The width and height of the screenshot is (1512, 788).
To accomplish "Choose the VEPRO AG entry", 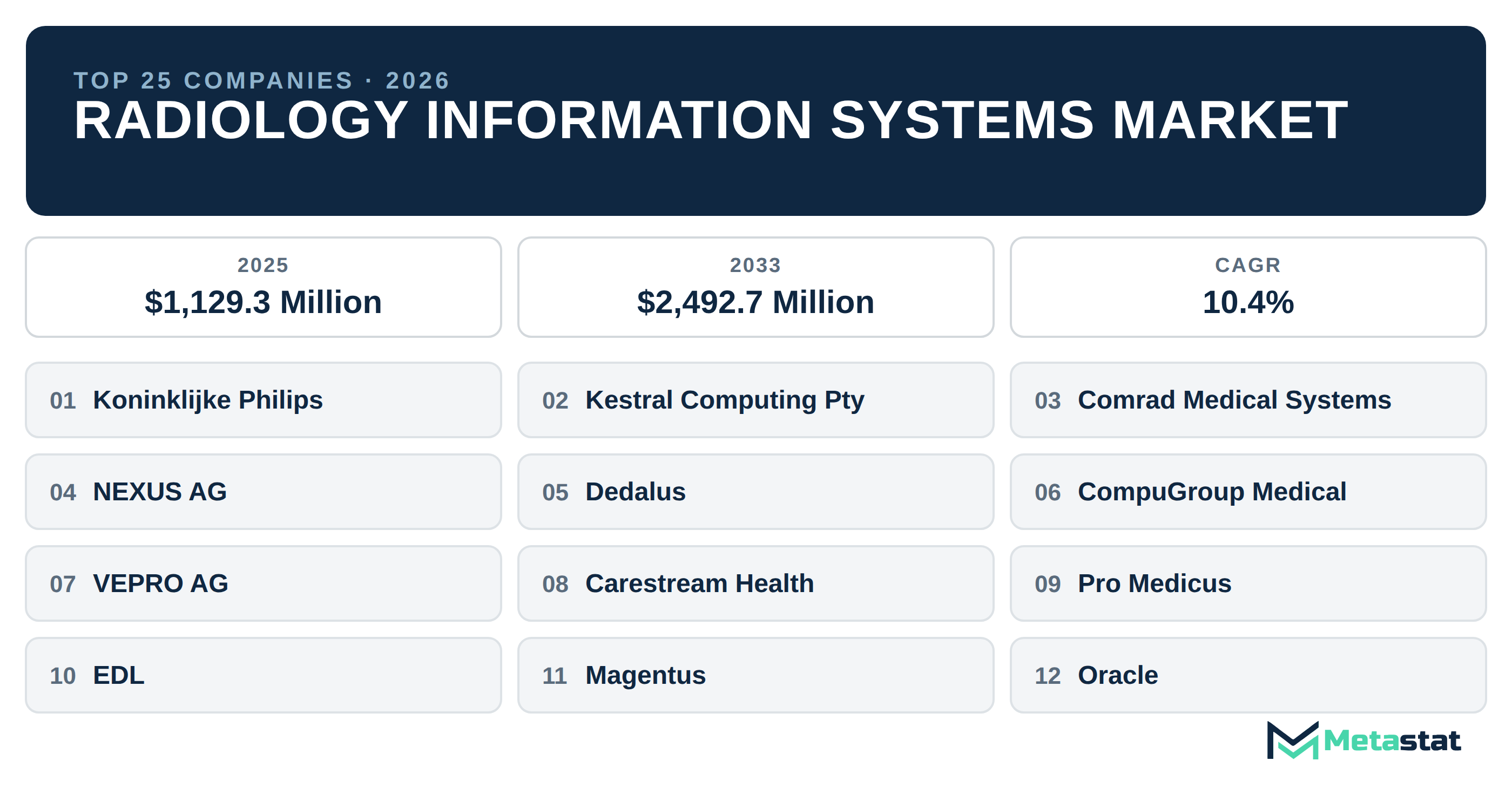I will (263, 583).
